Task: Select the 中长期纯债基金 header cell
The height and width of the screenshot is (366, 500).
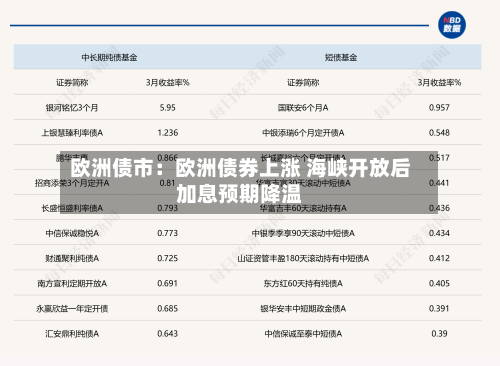Action: coord(109,57)
